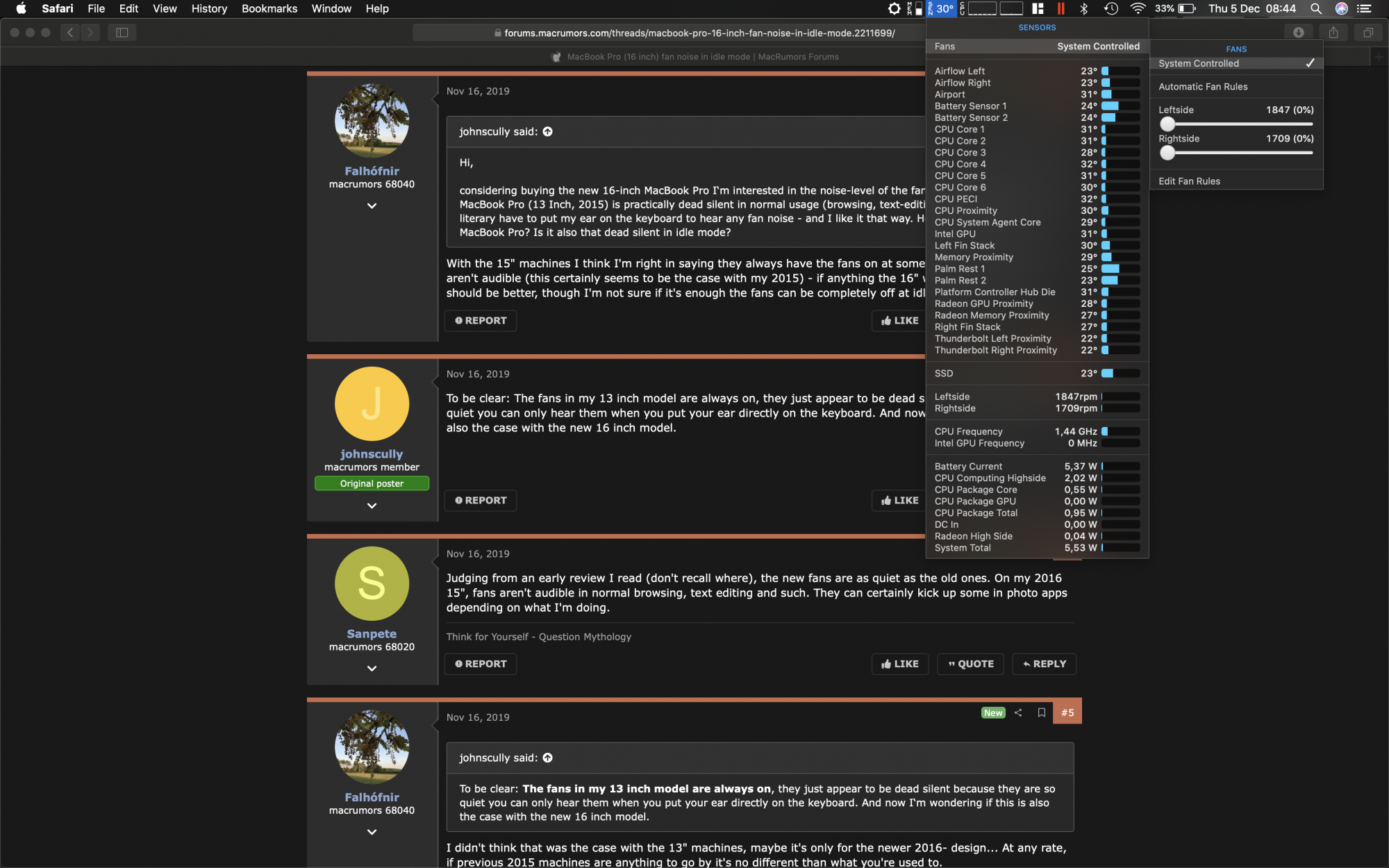Go back using Safari back arrow
The width and height of the screenshot is (1389, 868).
click(70, 32)
